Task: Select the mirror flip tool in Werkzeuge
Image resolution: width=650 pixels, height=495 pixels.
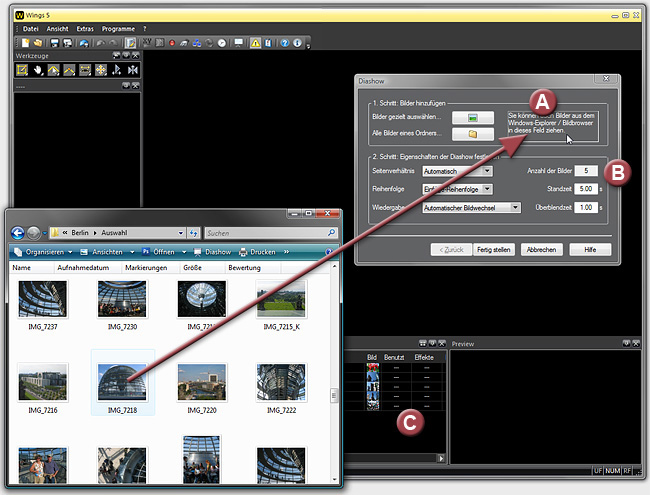Action: pyautogui.click(x=133, y=70)
